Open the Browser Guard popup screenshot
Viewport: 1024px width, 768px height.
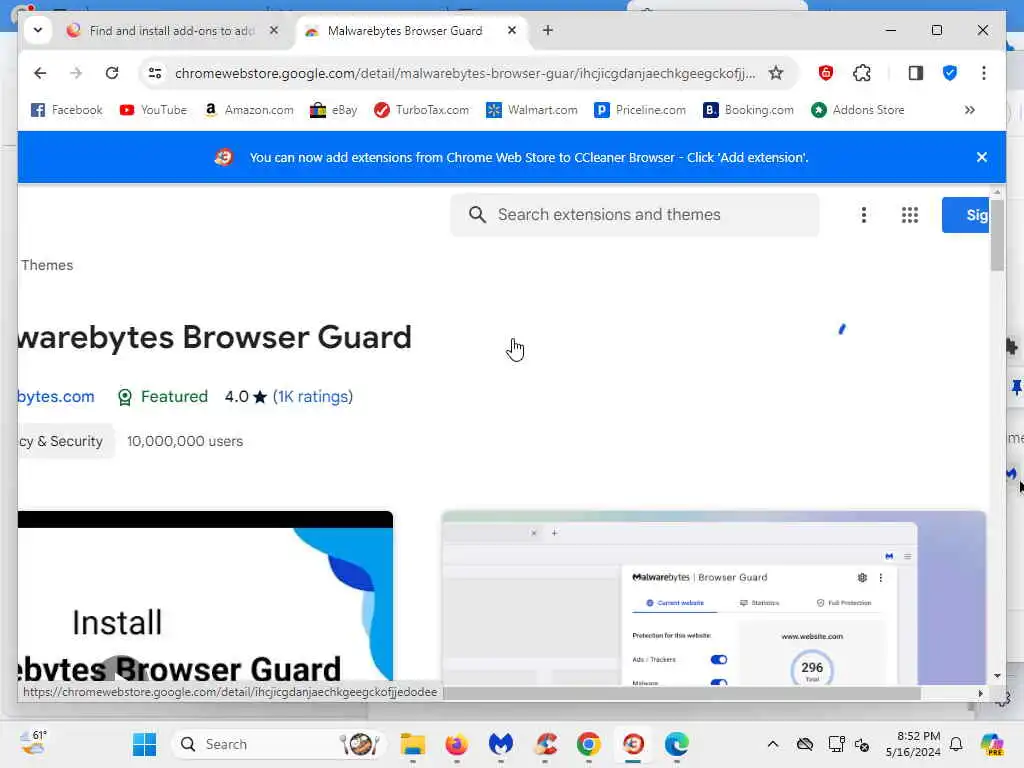714,598
